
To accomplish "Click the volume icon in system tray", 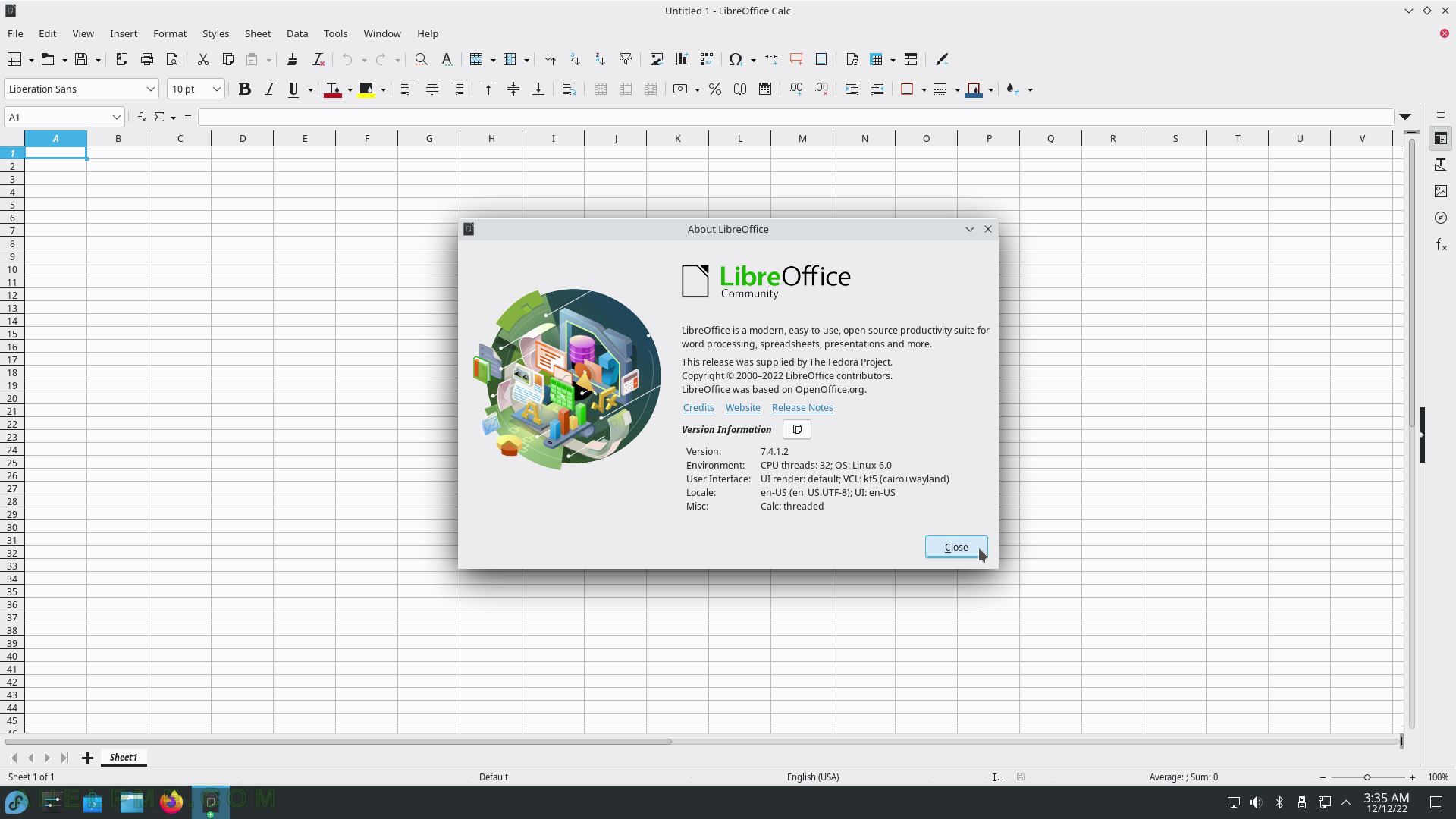I will click(x=1257, y=802).
